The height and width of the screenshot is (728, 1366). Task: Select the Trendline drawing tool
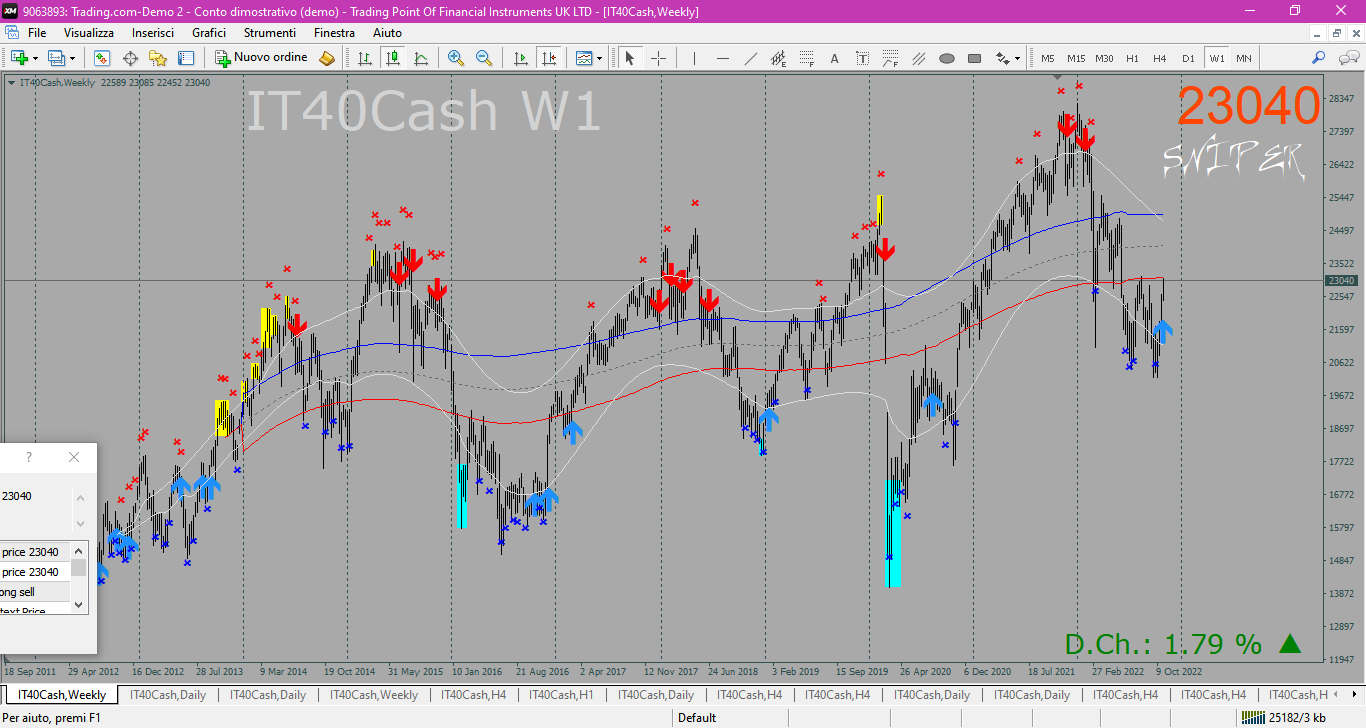pos(750,58)
